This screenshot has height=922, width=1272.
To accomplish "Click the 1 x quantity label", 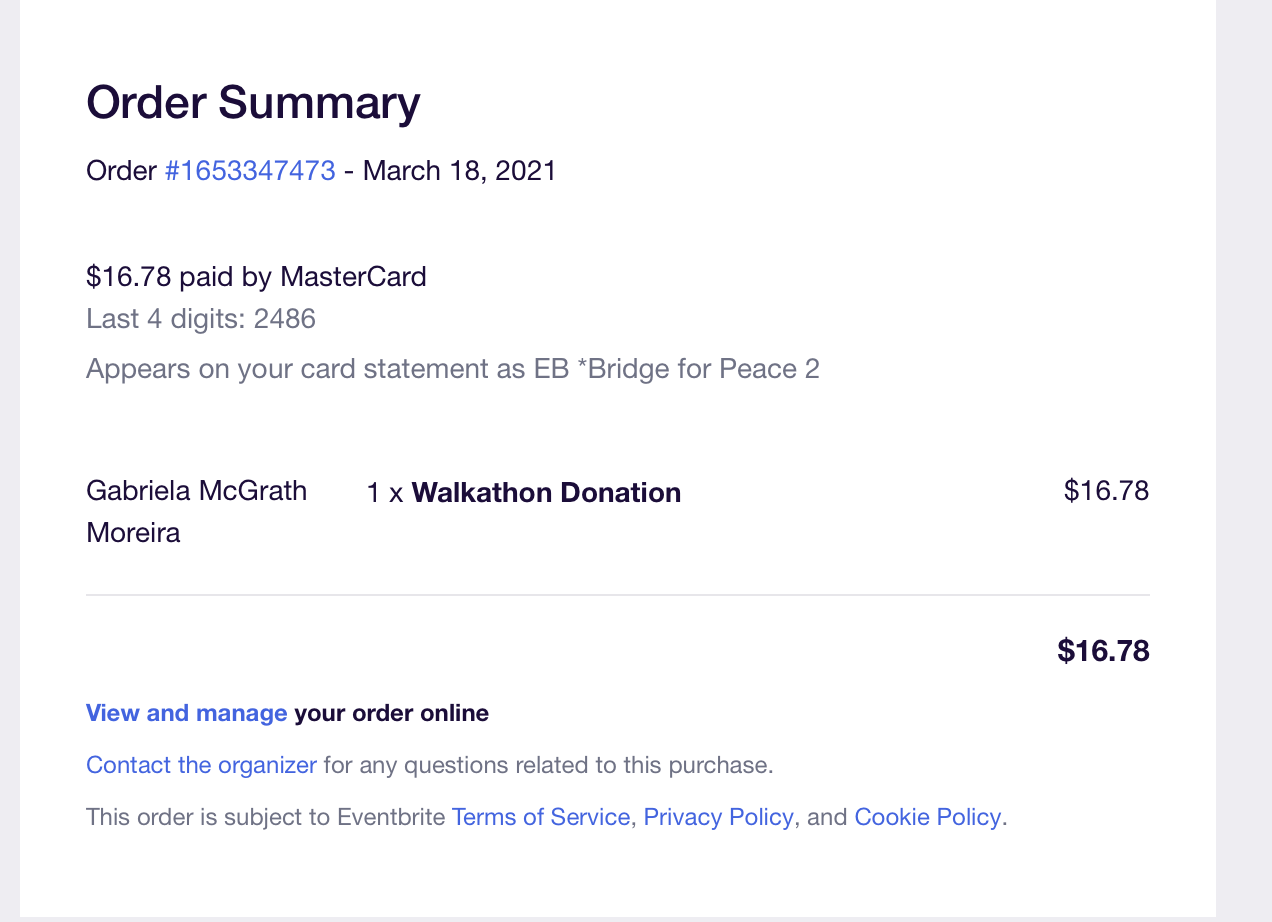I will coord(385,493).
